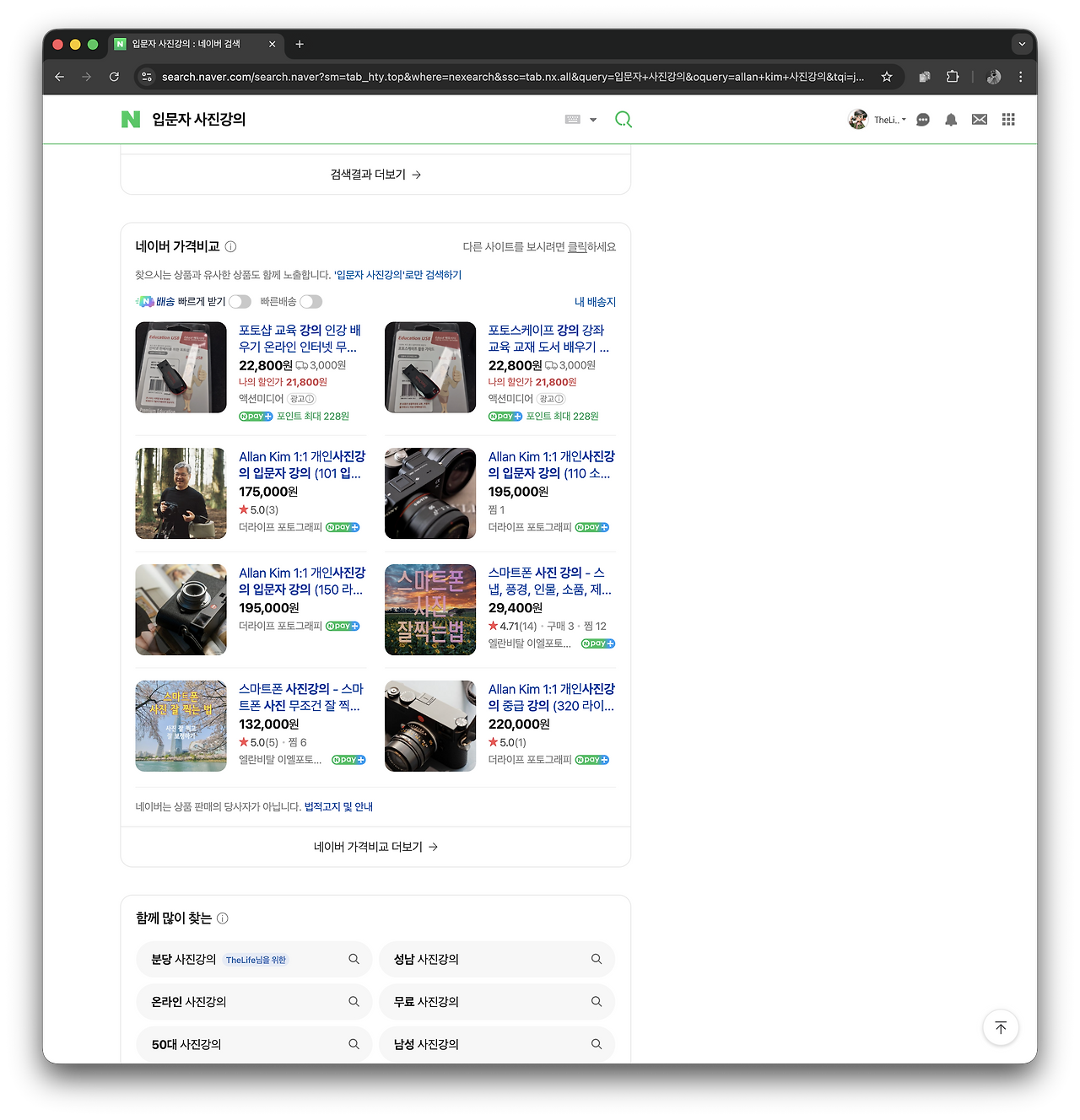The width and height of the screenshot is (1080, 1120).
Task: Open the on-screen keyboard icon
Action: click(573, 120)
